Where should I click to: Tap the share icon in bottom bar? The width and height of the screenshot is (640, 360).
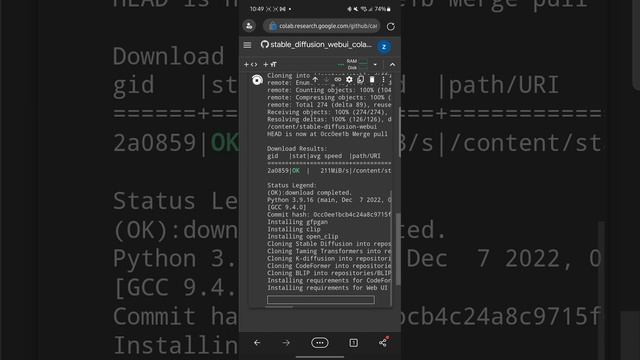click(x=383, y=342)
